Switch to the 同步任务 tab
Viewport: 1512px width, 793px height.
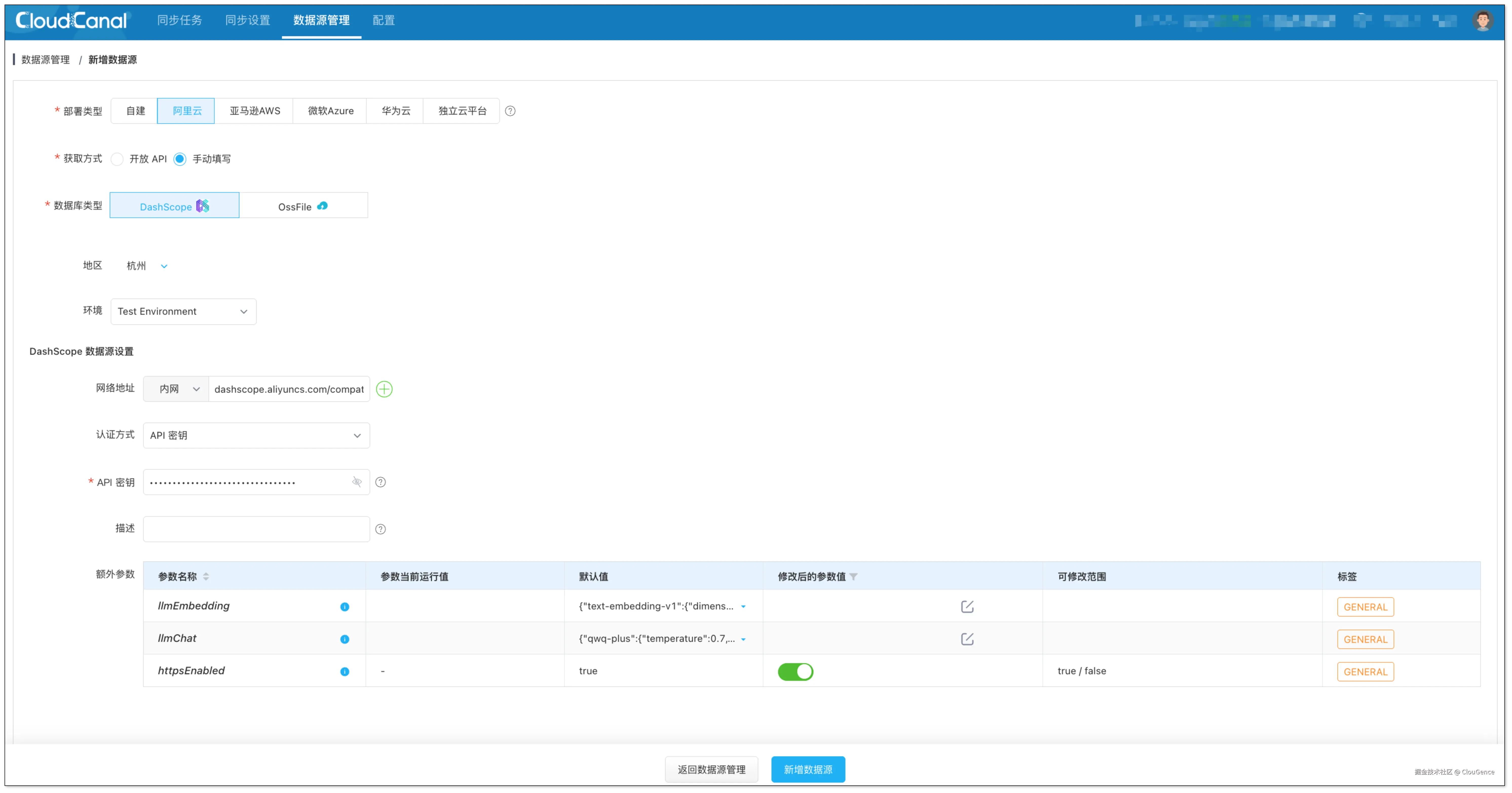pyautogui.click(x=180, y=21)
